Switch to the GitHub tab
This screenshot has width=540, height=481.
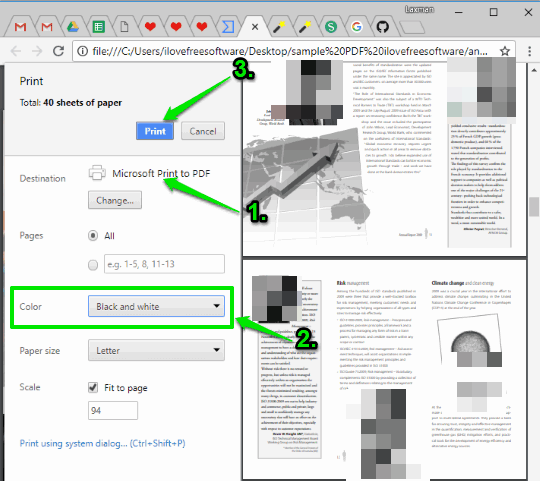coord(382,27)
